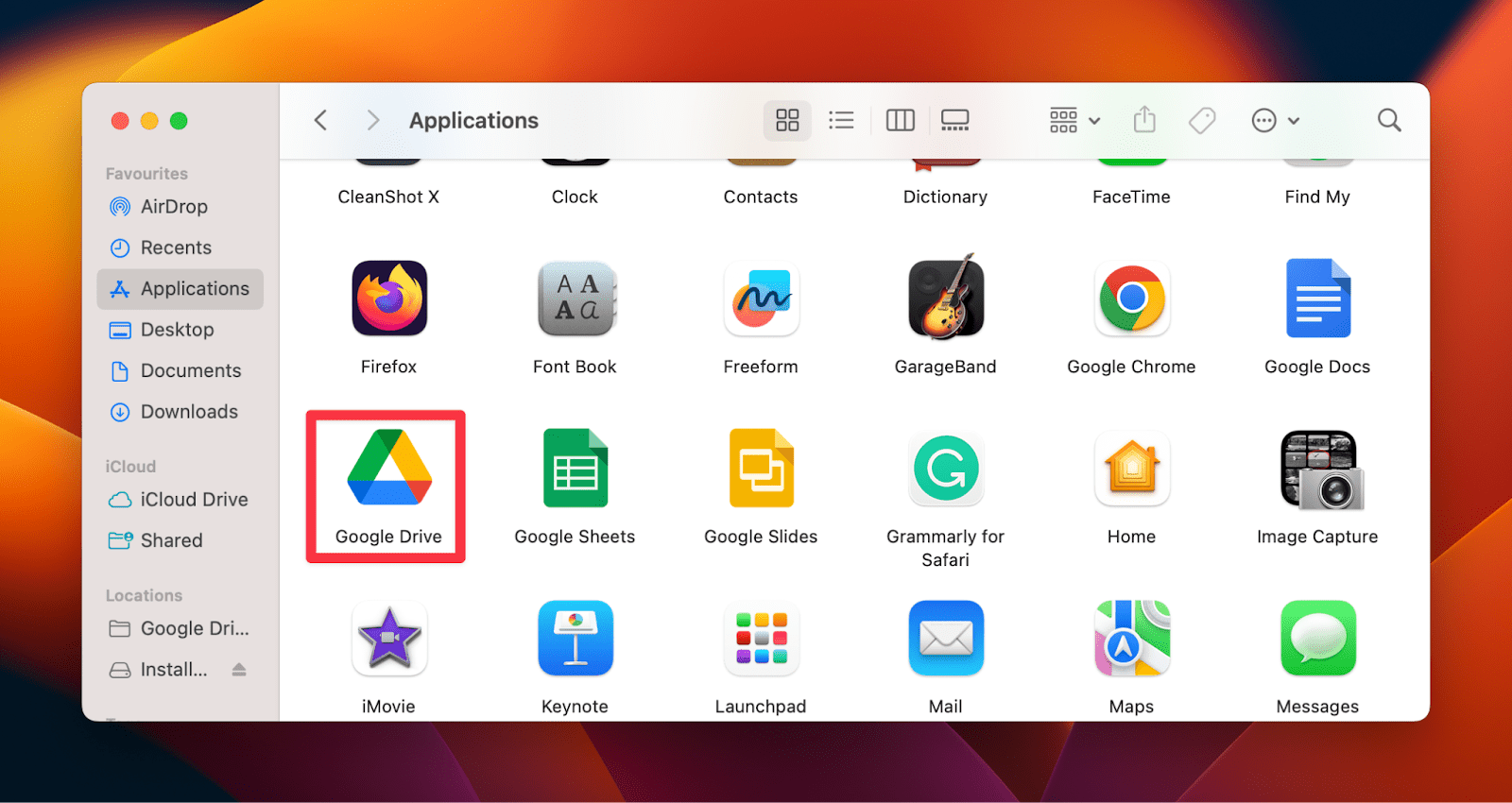Select the Grammarly for Safari icon

coord(946,469)
